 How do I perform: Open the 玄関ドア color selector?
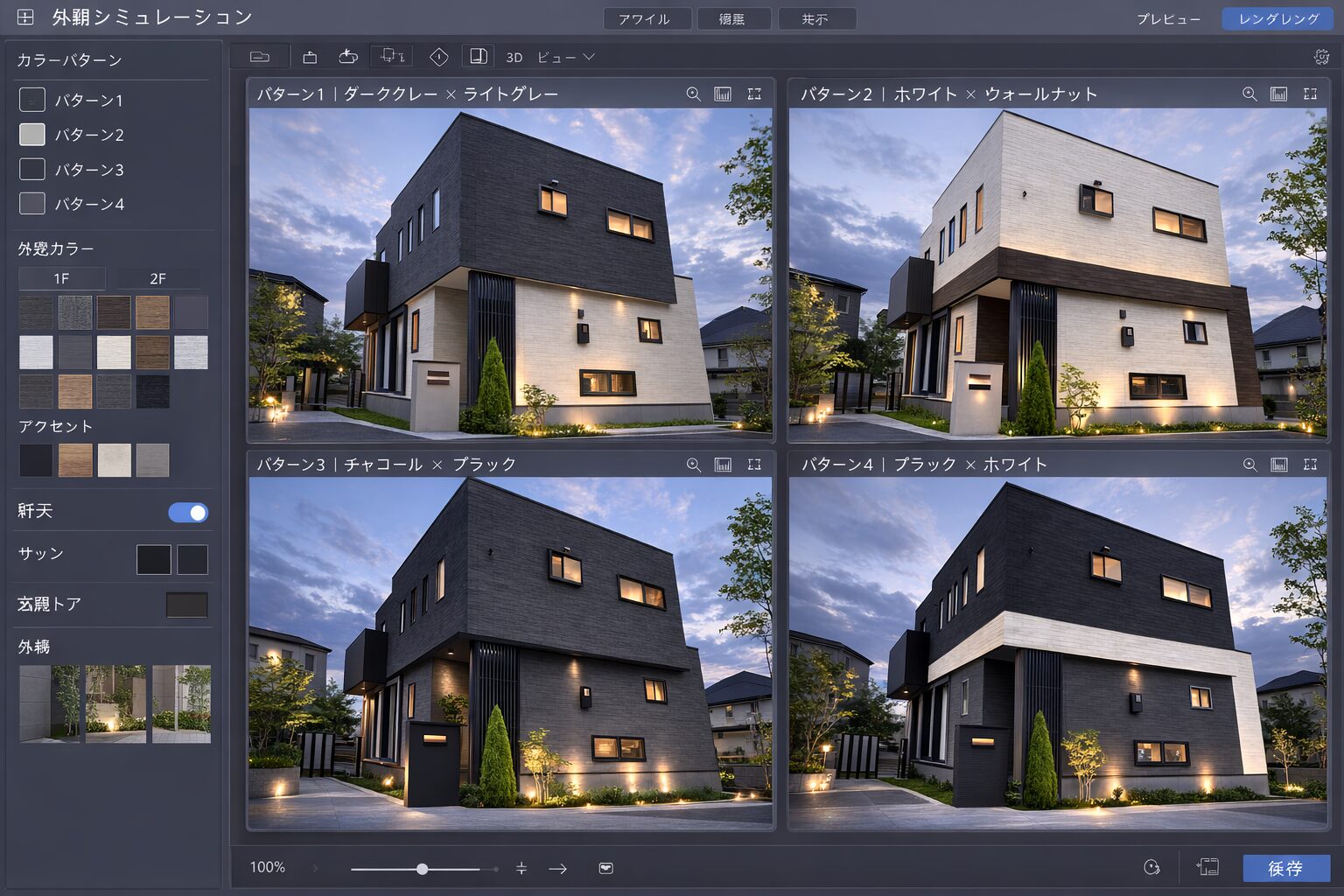pos(186,605)
